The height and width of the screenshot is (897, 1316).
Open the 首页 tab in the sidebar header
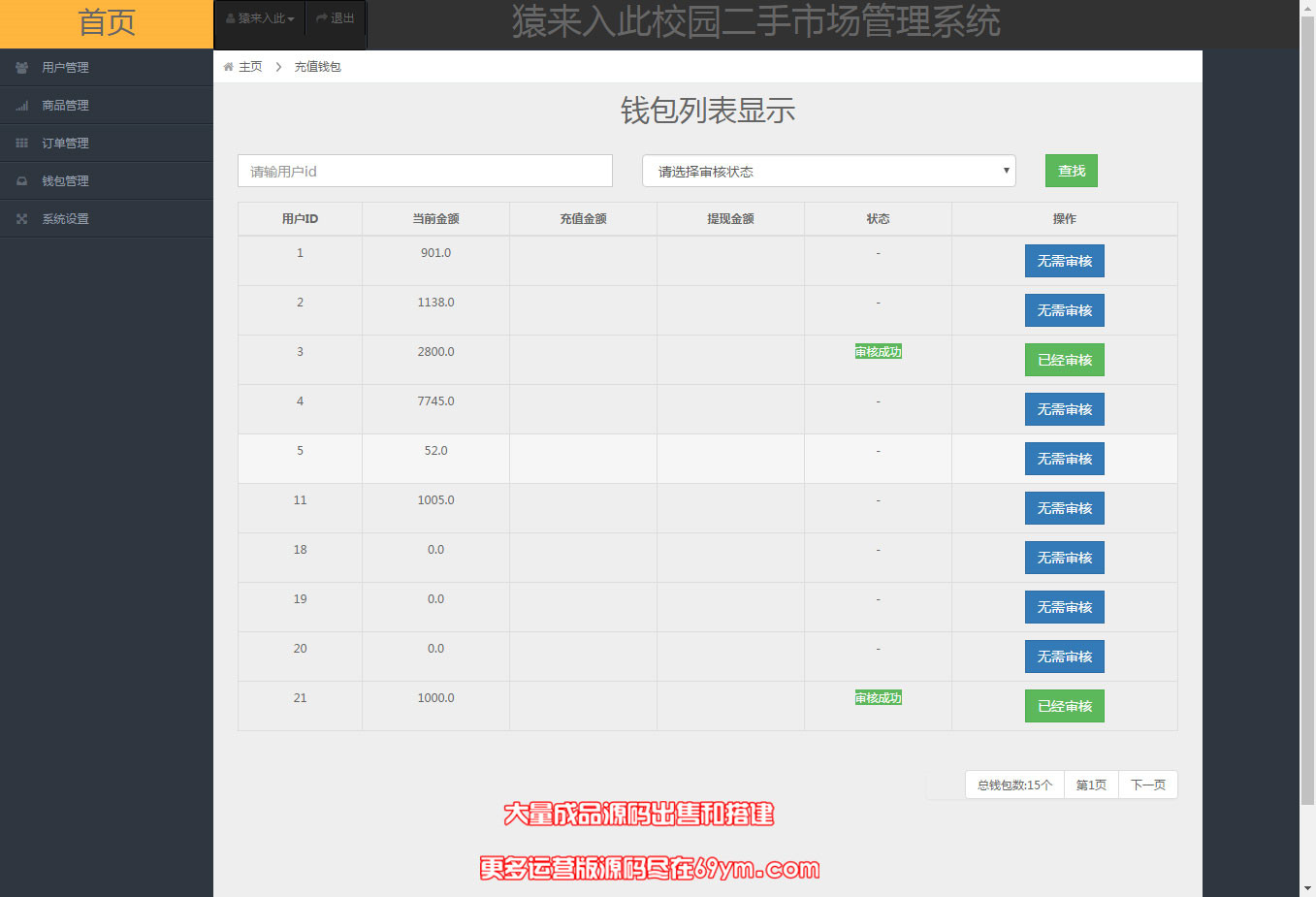point(107,23)
